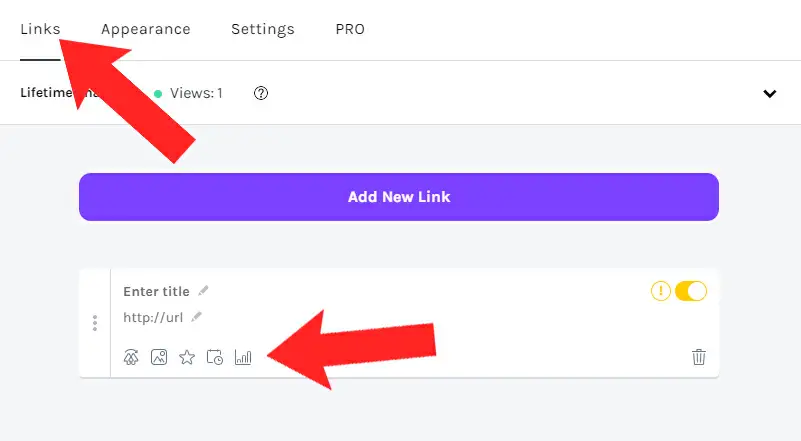Expand the Lifetime analytics chevron
801x441 pixels.
pos(770,94)
